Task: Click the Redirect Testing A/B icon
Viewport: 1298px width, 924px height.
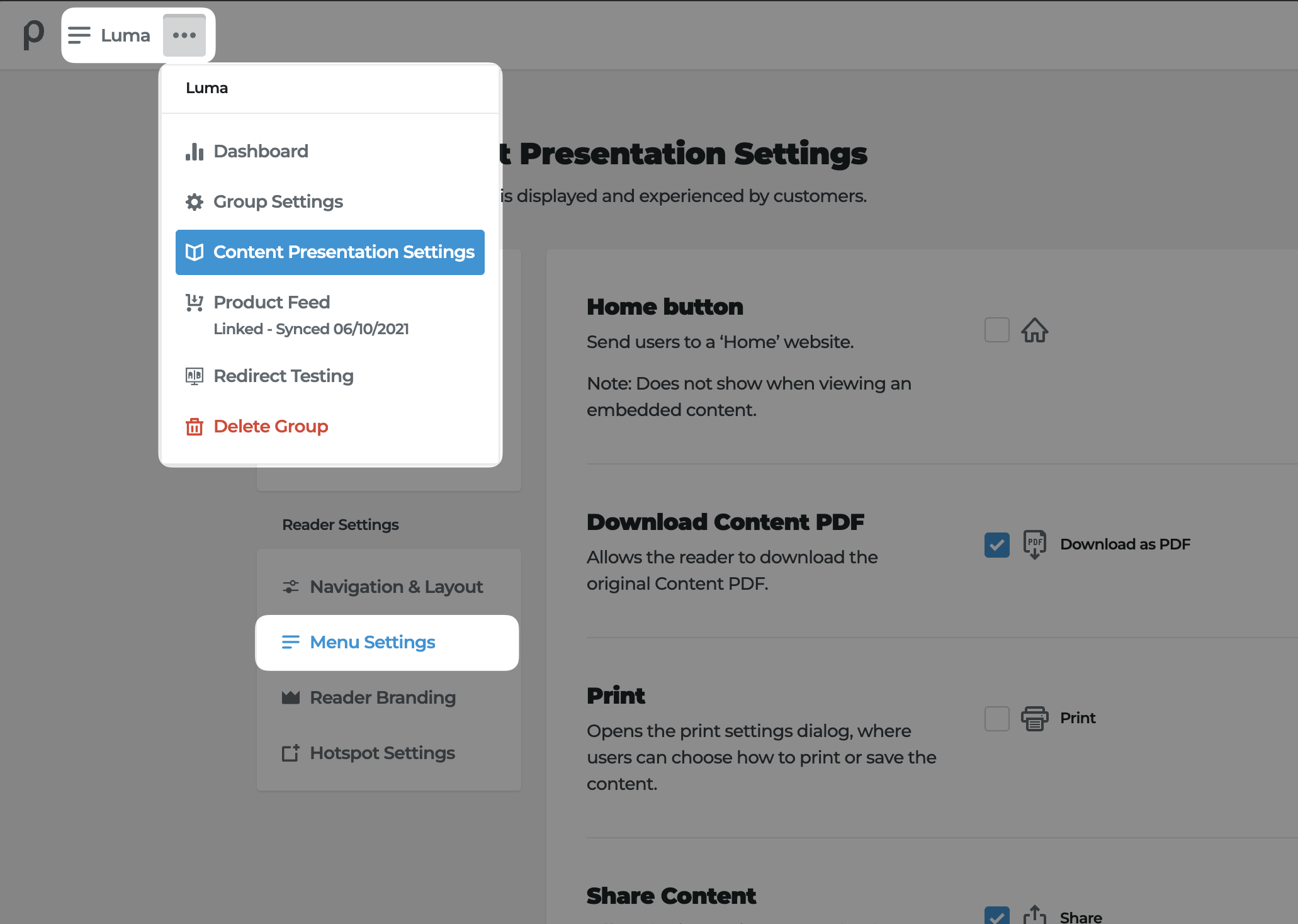Action: (x=195, y=376)
